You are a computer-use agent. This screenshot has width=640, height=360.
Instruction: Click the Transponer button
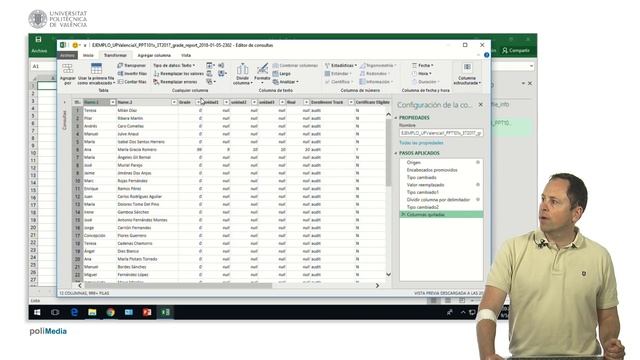point(131,65)
